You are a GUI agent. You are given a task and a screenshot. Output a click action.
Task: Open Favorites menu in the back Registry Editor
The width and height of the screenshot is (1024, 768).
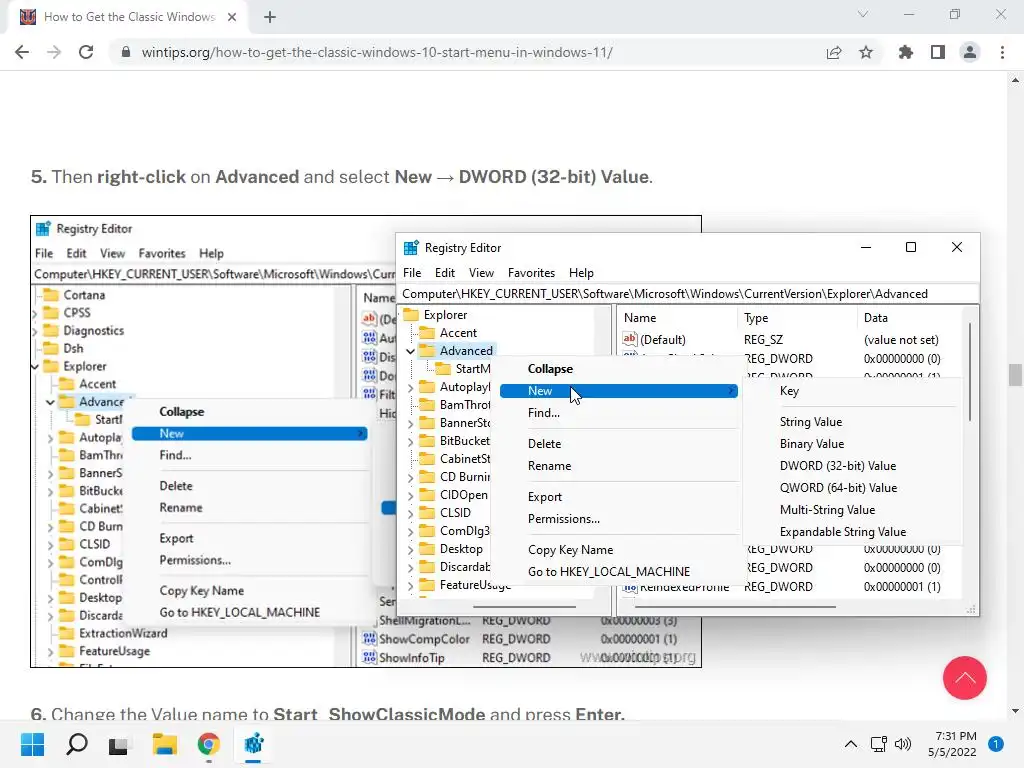click(162, 253)
